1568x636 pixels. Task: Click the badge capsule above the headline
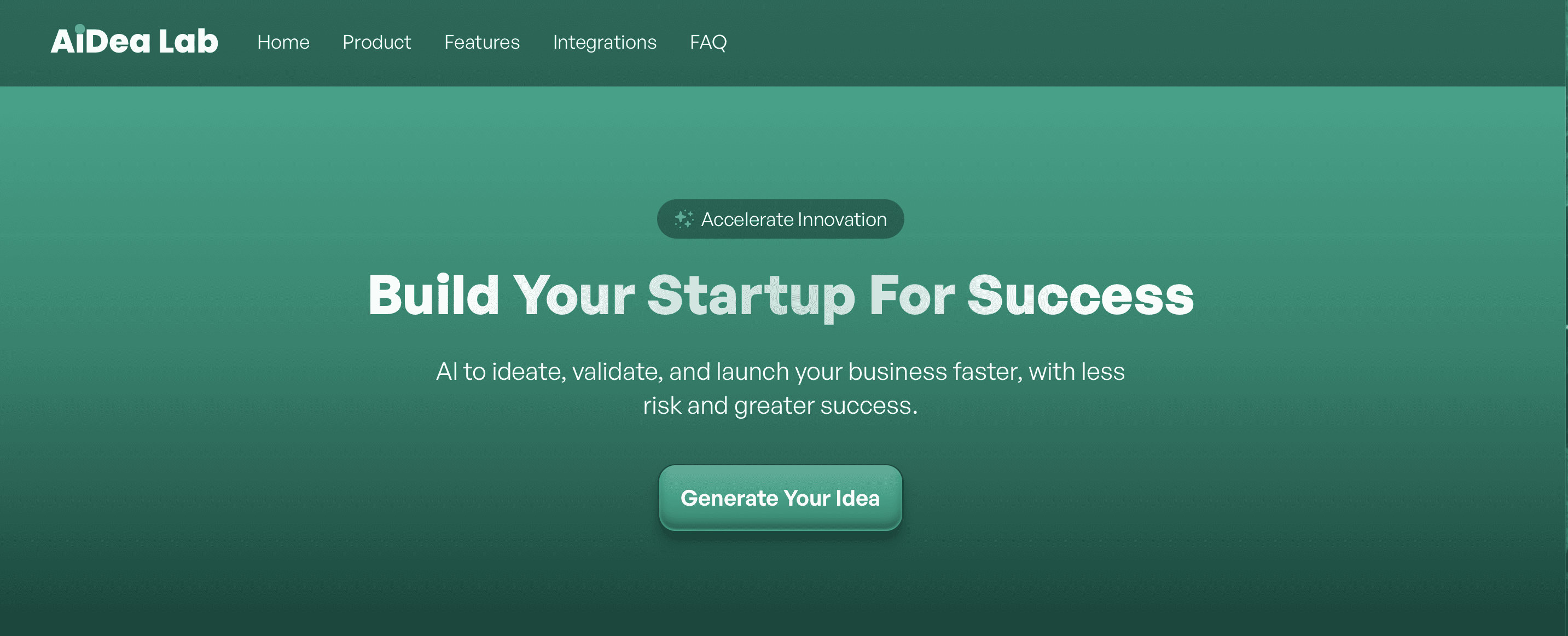click(780, 219)
